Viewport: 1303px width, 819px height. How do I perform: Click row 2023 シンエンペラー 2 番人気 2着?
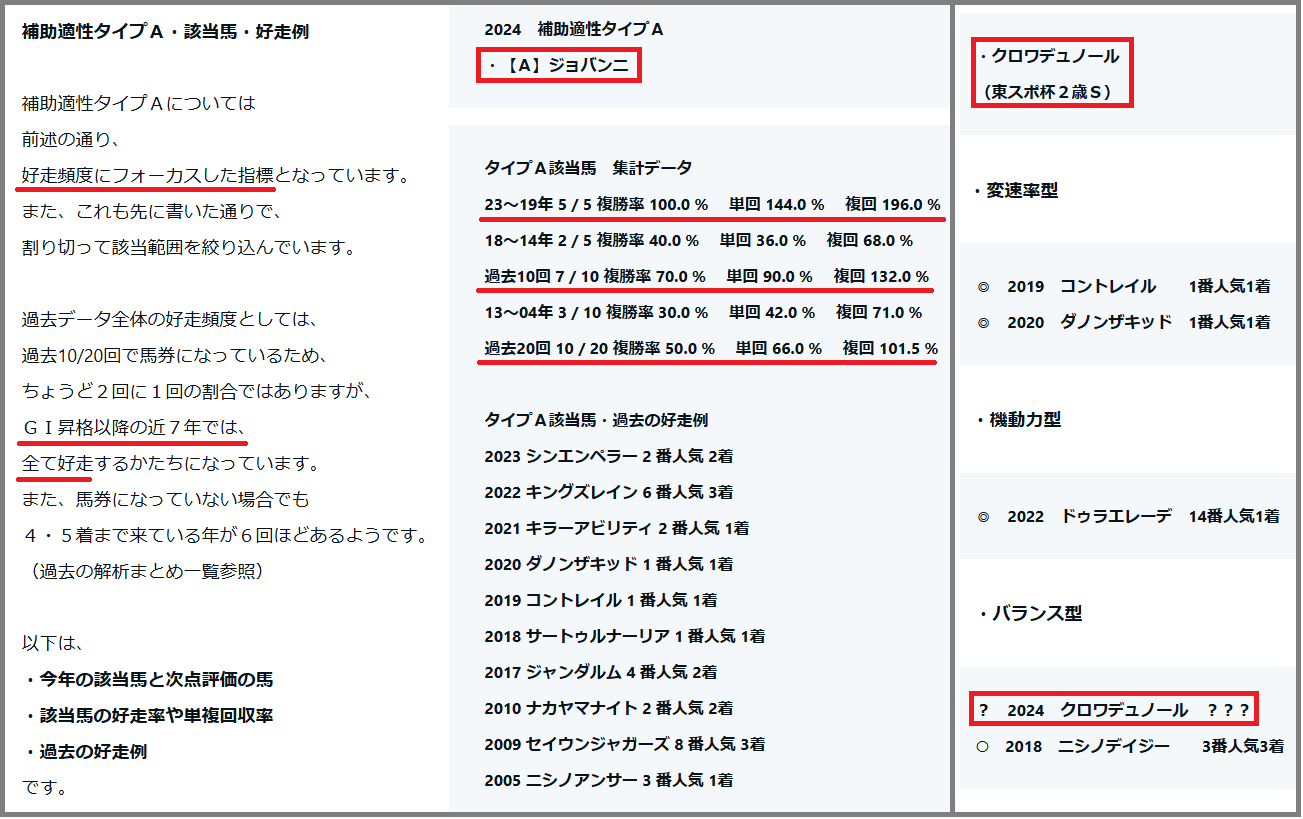click(x=608, y=456)
